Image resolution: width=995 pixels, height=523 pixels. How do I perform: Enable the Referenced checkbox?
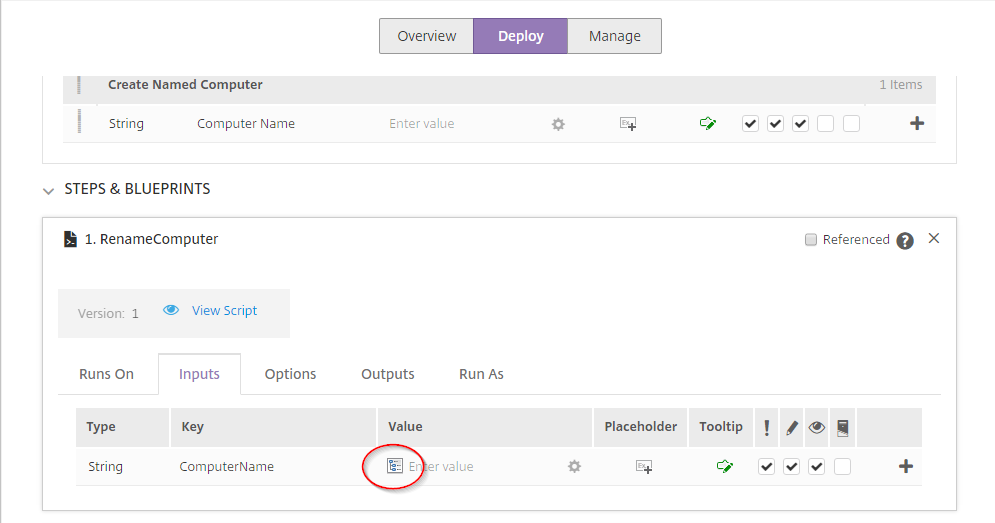point(811,240)
